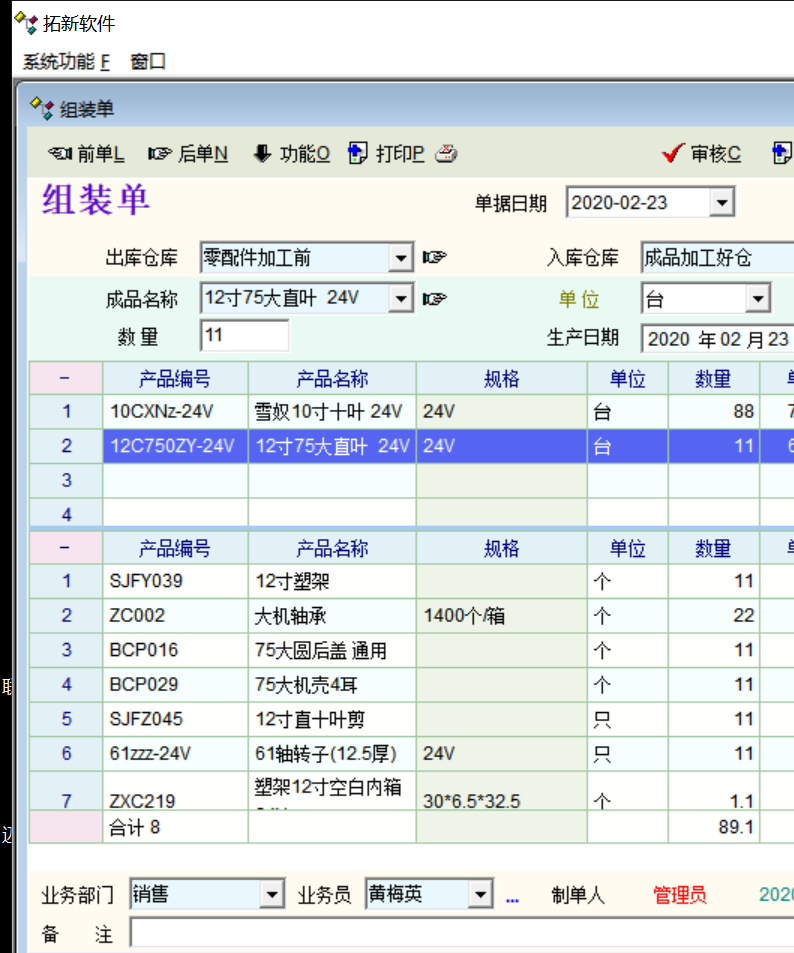
Task: Expand the 单据日期 date dropdown
Action: [722, 203]
